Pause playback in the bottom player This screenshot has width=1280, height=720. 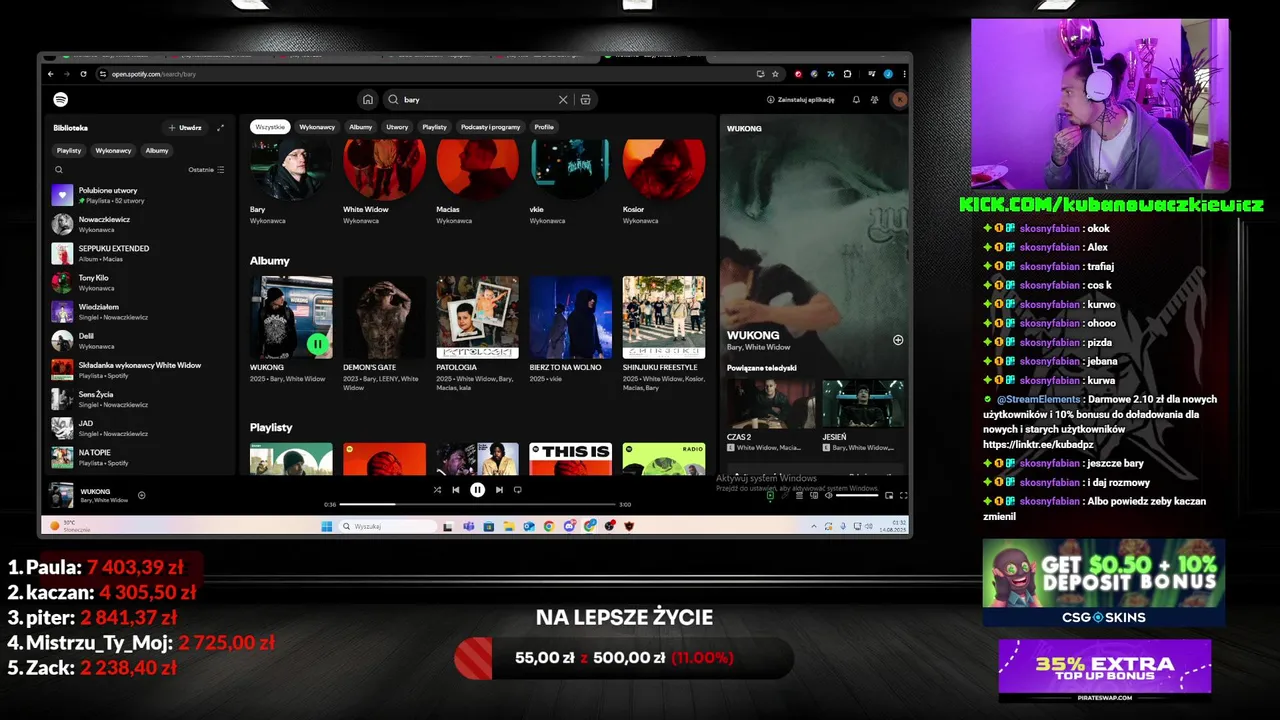(x=477, y=490)
